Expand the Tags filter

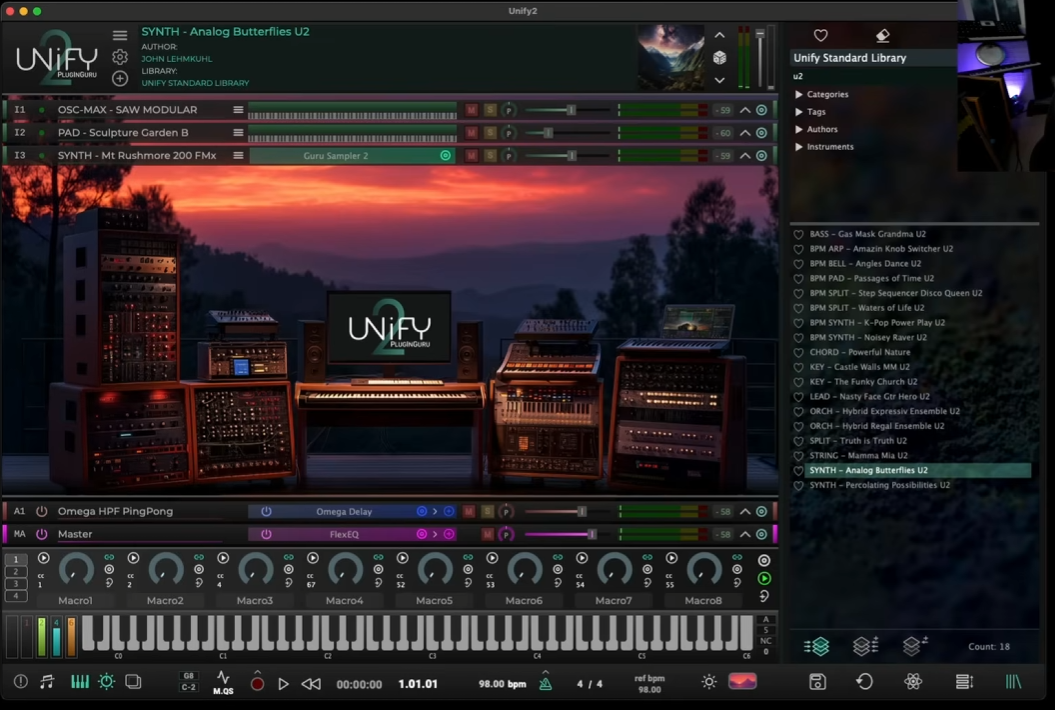pos(799,112)
